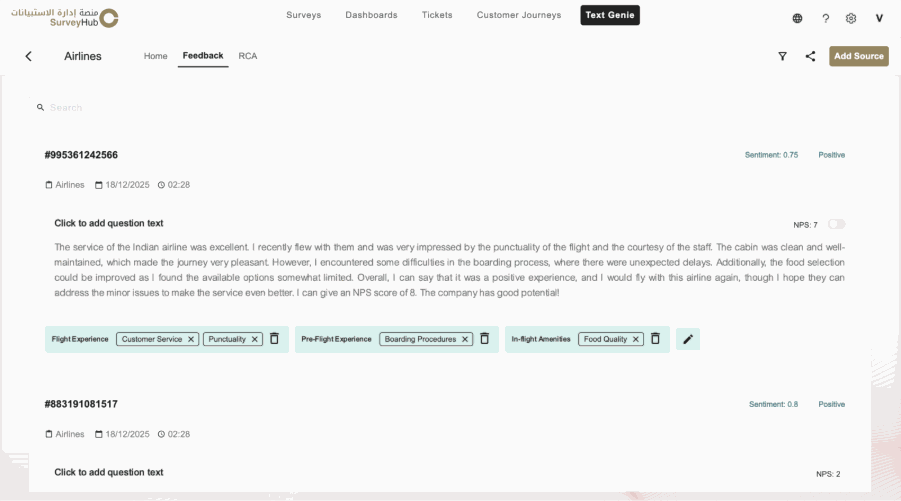Remove the Food Quality tag
Screen dimensions: 901x501
[636, 339]
